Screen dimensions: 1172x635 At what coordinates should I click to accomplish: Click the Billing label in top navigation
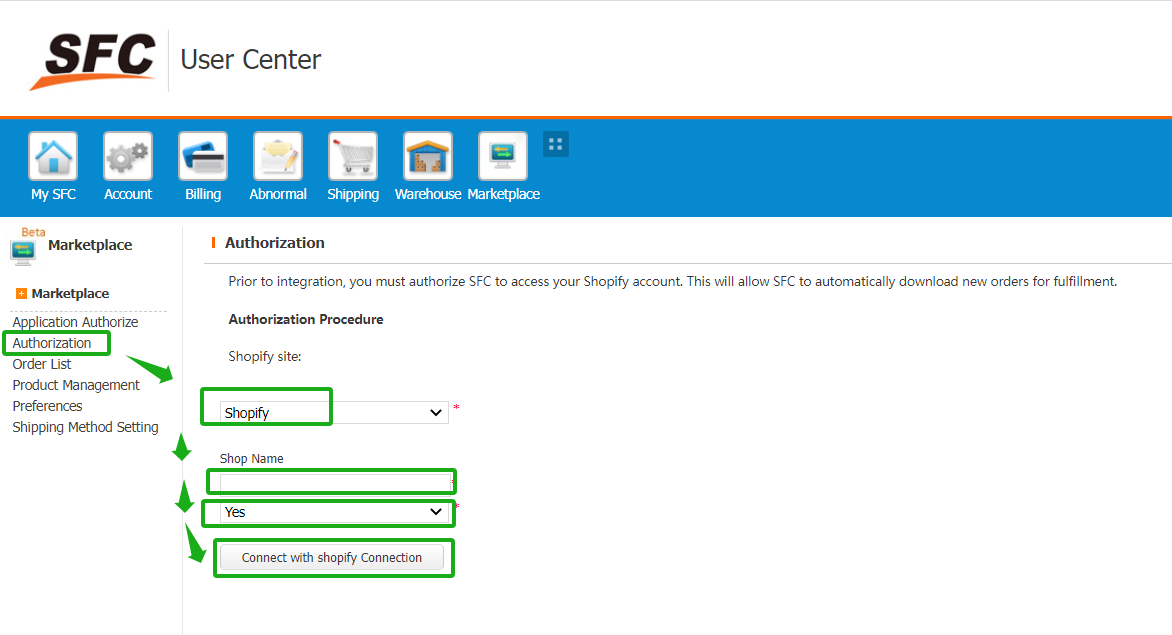(x=203, y=194)
